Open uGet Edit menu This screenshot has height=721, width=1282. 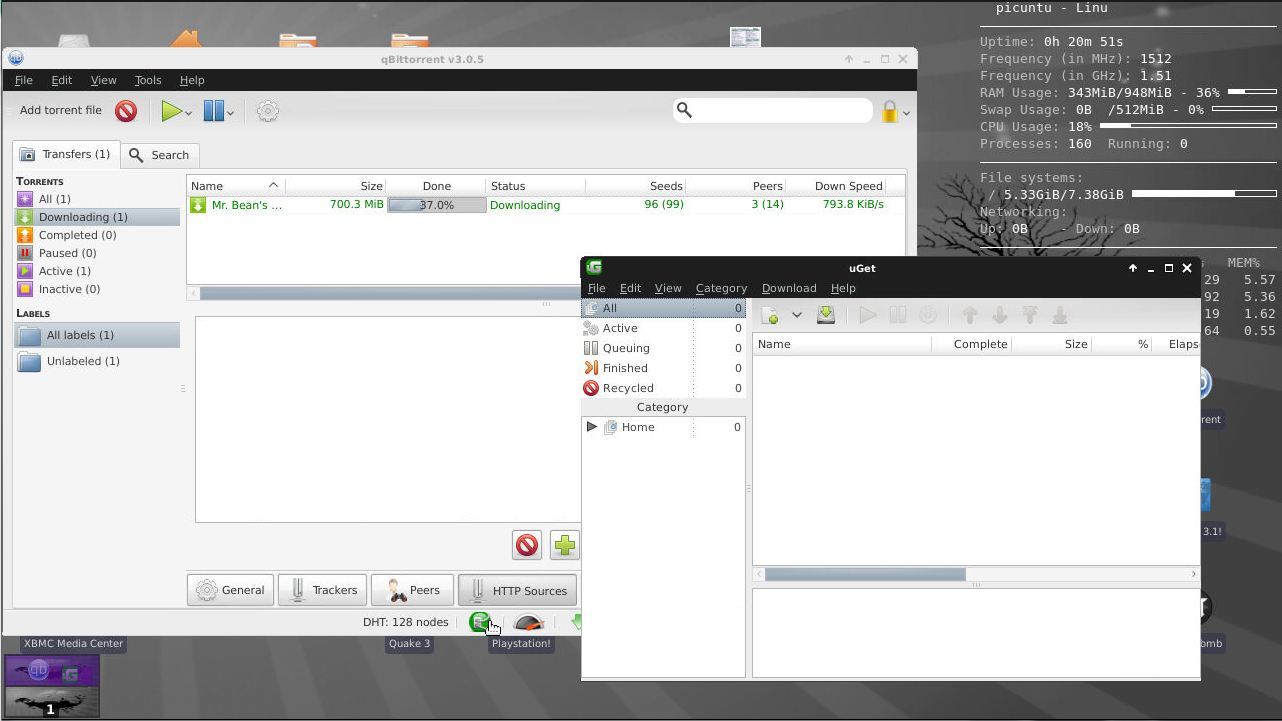point(630,288)
